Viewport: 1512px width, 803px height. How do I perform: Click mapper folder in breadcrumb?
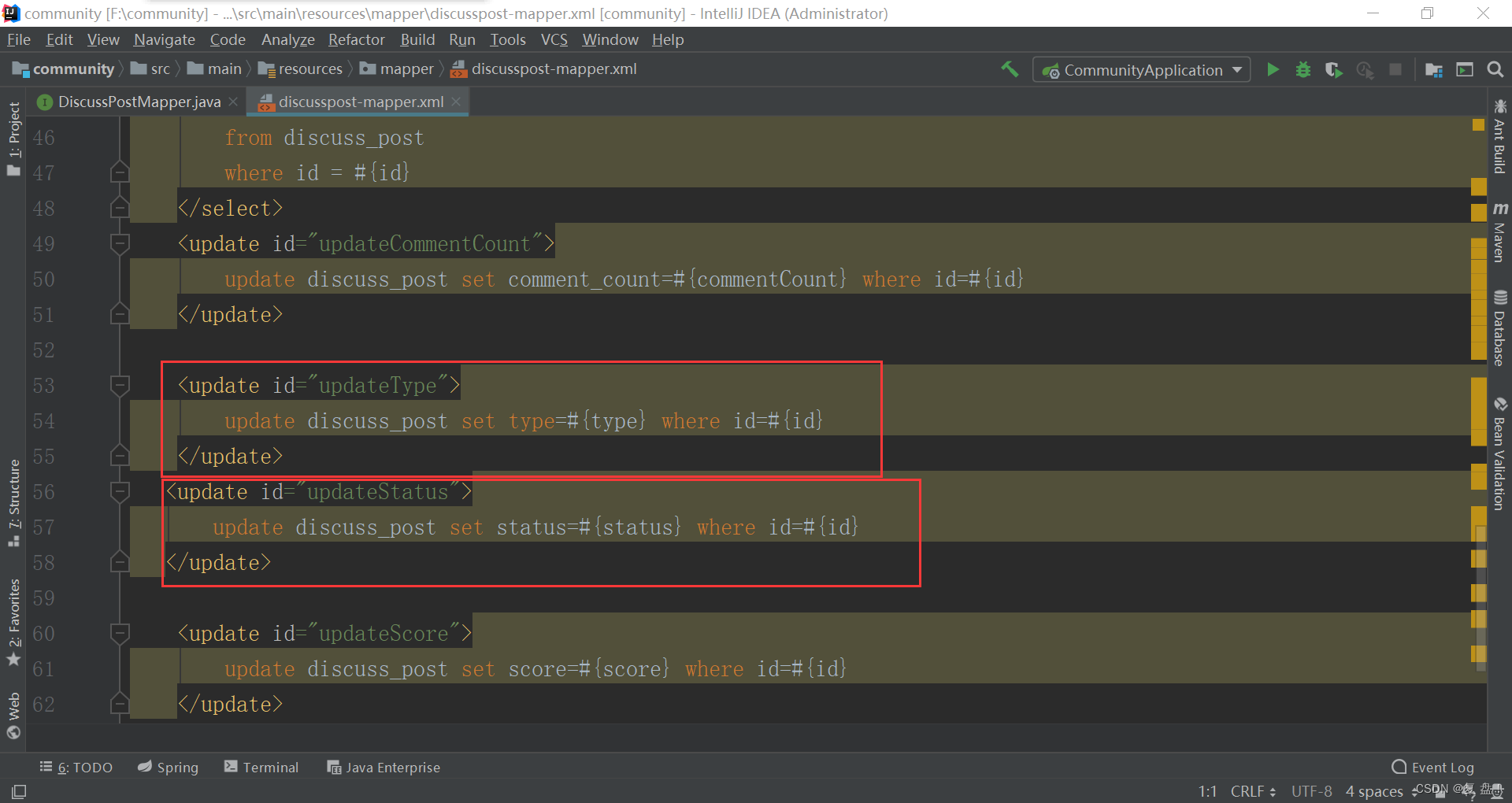(398, 69)
